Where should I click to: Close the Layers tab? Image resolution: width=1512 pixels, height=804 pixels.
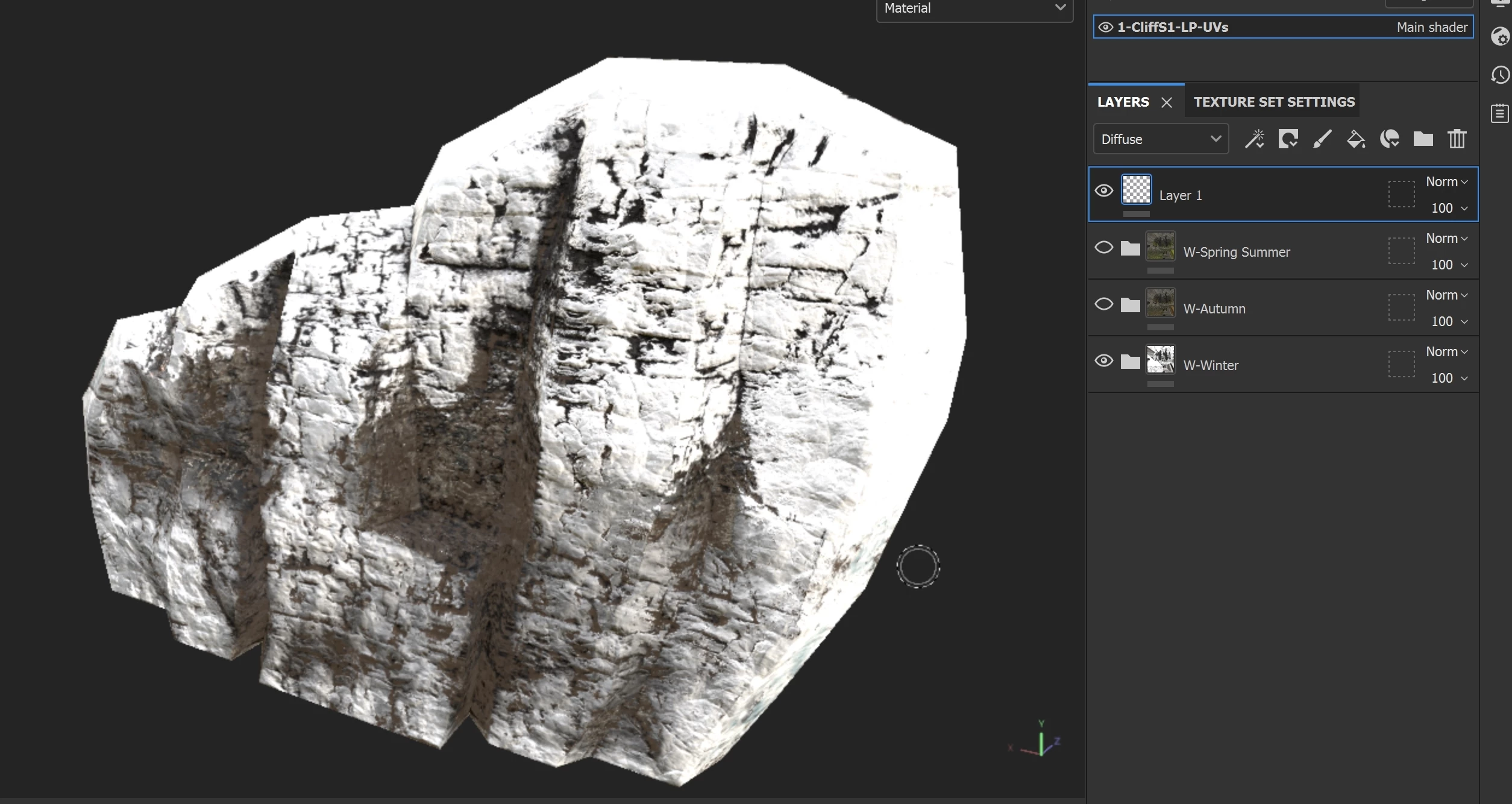click(1167, 102)
